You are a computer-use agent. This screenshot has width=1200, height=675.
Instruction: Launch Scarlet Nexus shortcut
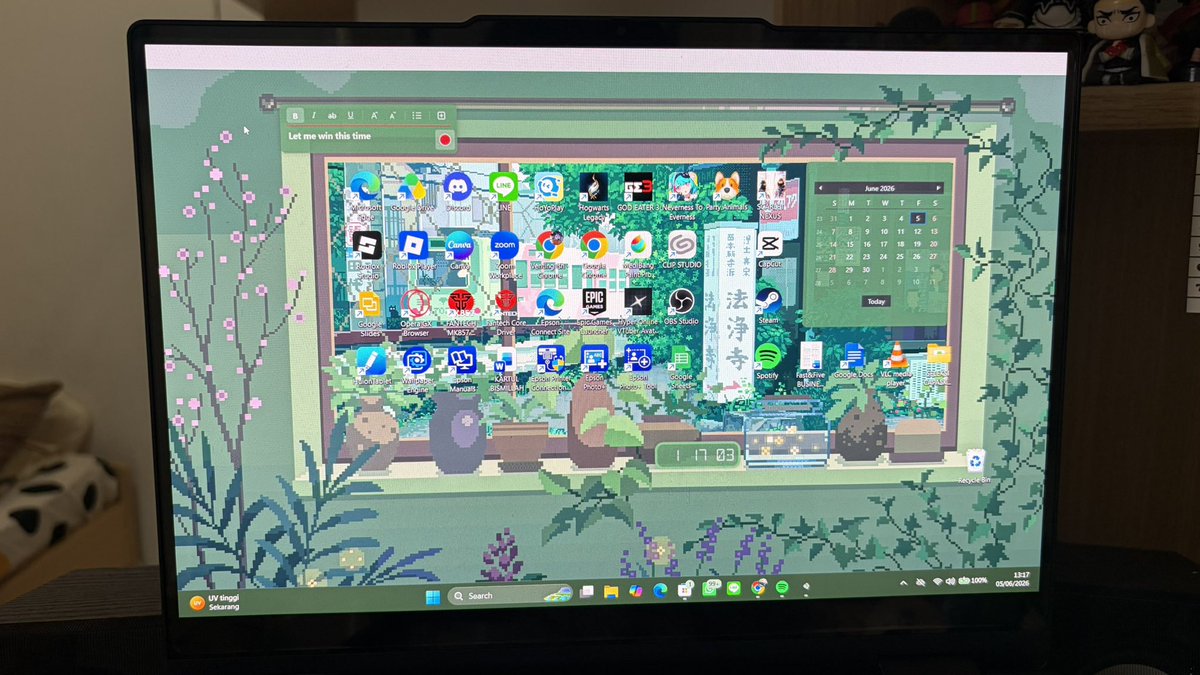pyautogui.click(x=771, y=194)
